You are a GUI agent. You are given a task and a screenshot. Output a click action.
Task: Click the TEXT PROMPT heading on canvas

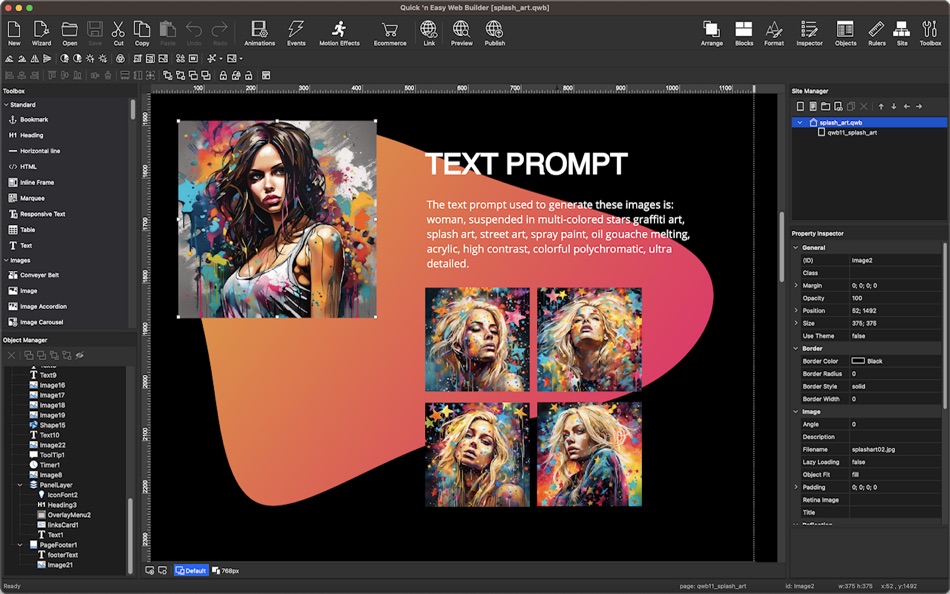(x=526, y=164)
